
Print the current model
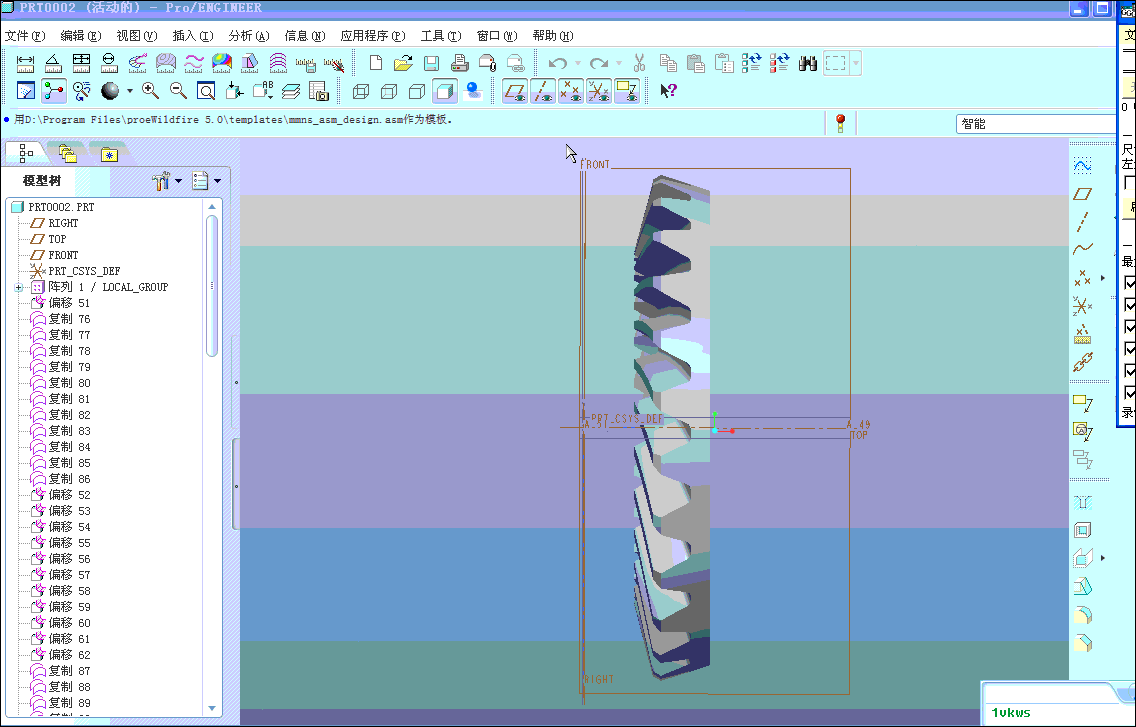tap(459, 63)
